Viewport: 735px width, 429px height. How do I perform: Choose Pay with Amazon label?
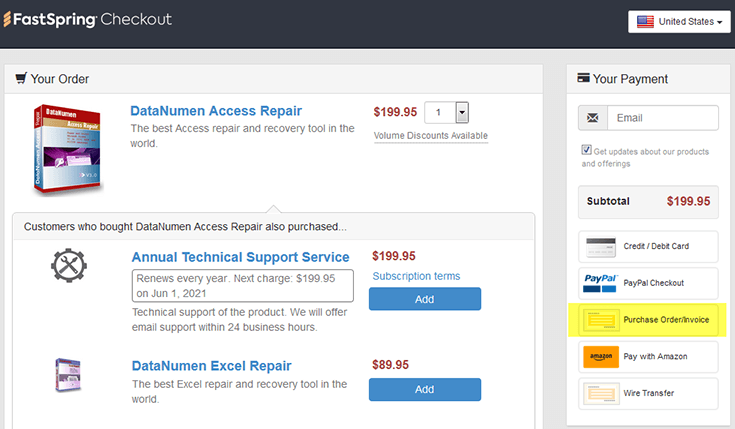tap(655, 356)
